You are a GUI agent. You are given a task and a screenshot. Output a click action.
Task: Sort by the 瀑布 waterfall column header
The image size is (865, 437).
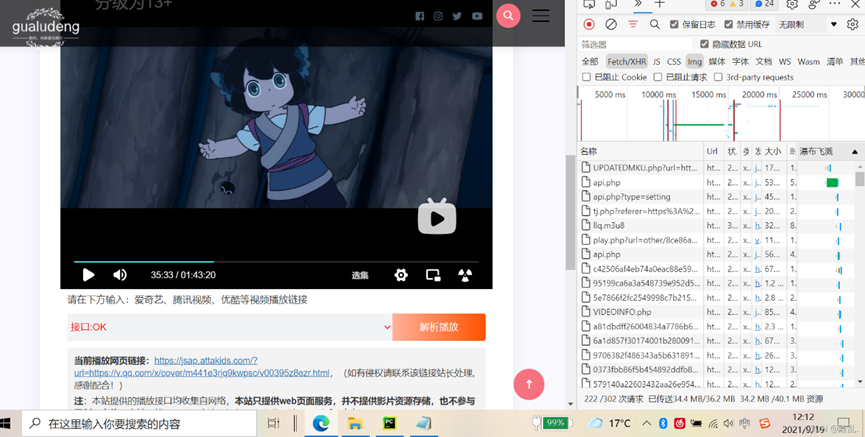point(829,151)
